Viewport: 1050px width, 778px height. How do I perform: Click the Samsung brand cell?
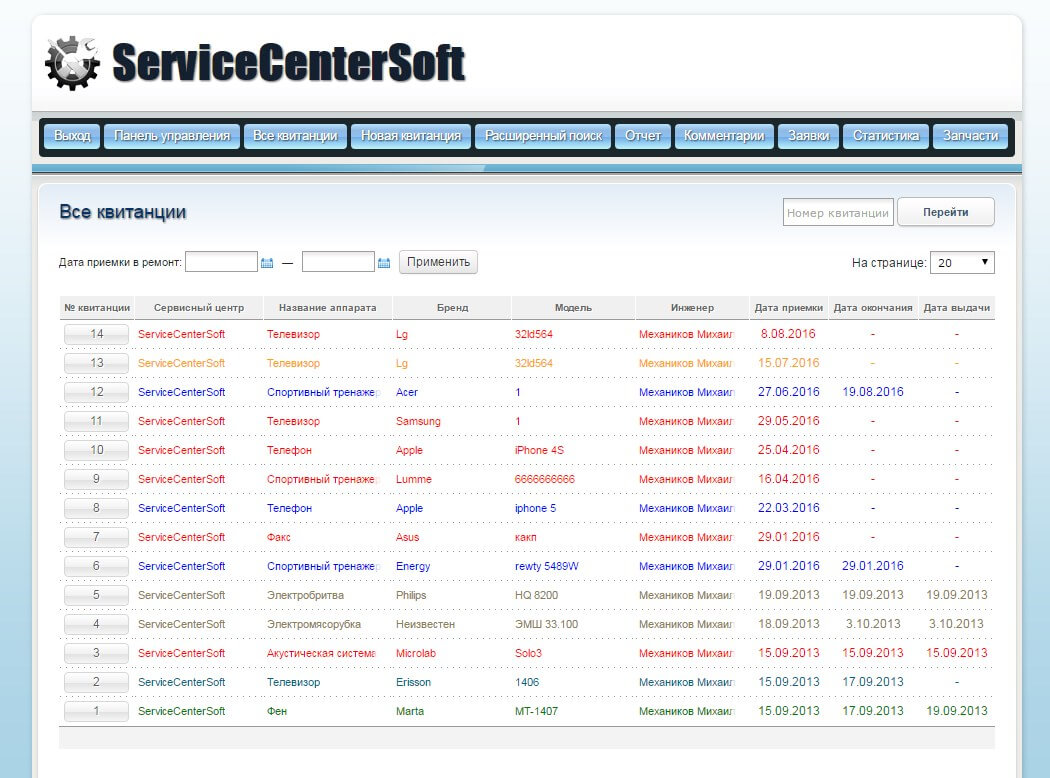pyautogui.click(x=418, y=421)
